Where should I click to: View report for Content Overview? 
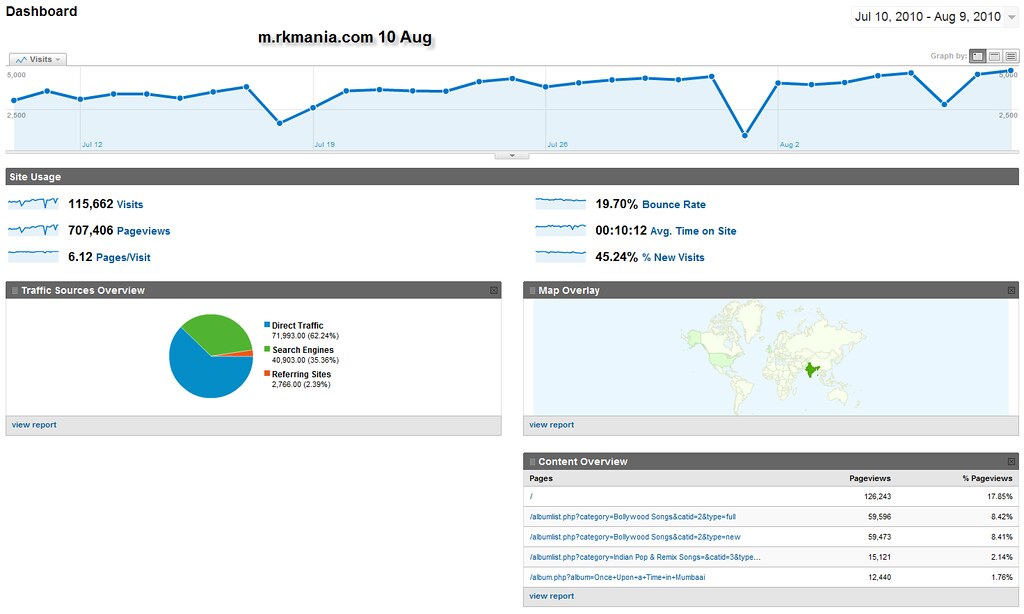point(552,596)
